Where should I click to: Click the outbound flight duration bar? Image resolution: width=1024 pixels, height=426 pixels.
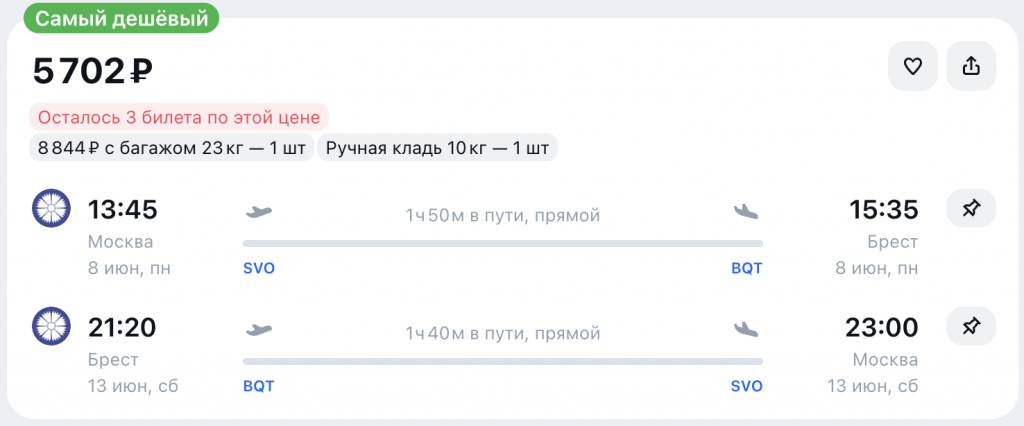[502, 243]
